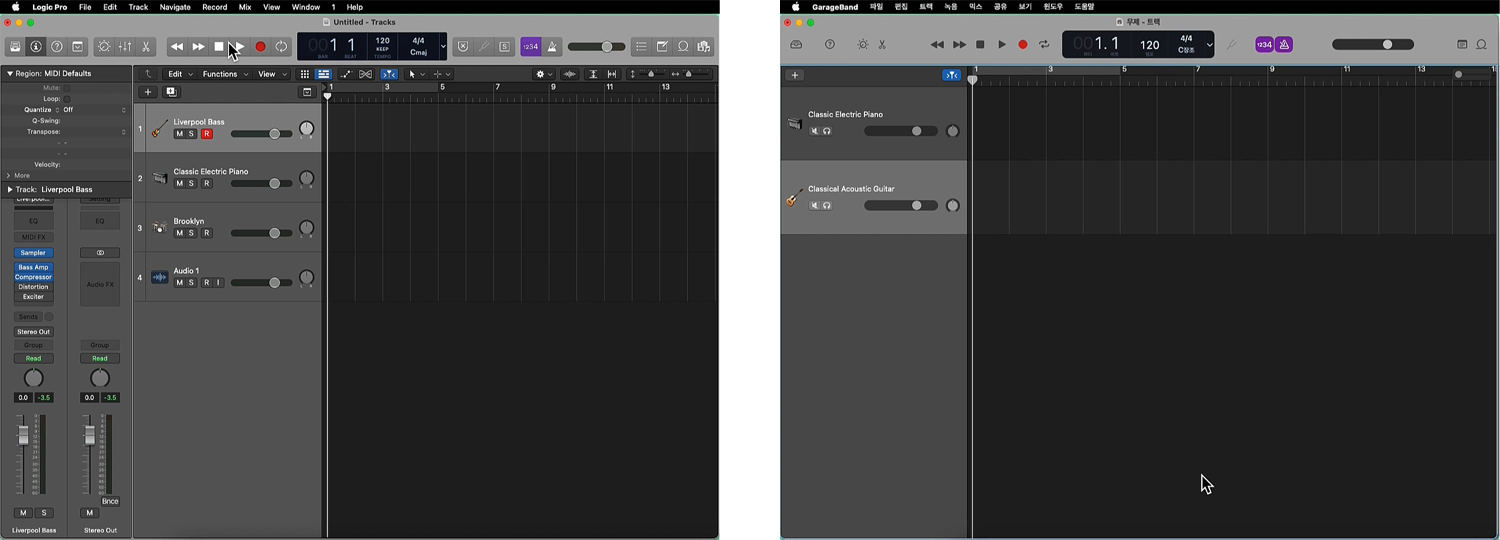The image size is (1500, 540).
Task: Expand the Track: Liverpool Bass section
Action: point(10,189)
